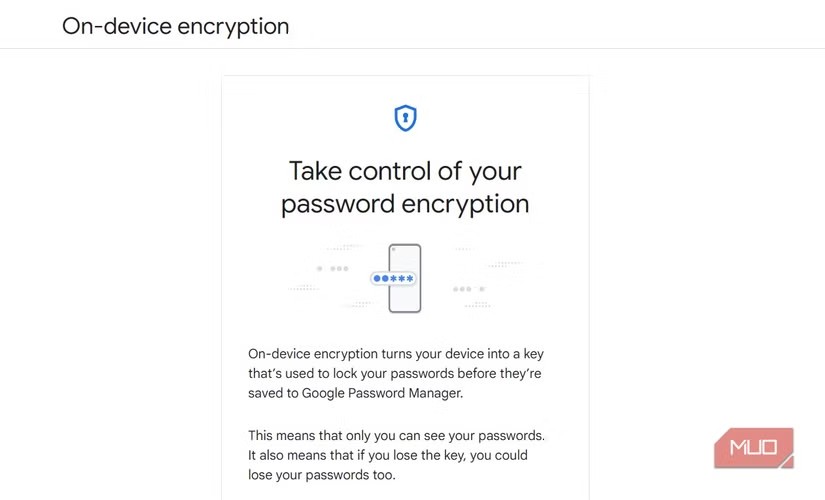This screenshot has height=500, width=825.
Task: Click the text "It also means that if"
Action: pos(388,455)
